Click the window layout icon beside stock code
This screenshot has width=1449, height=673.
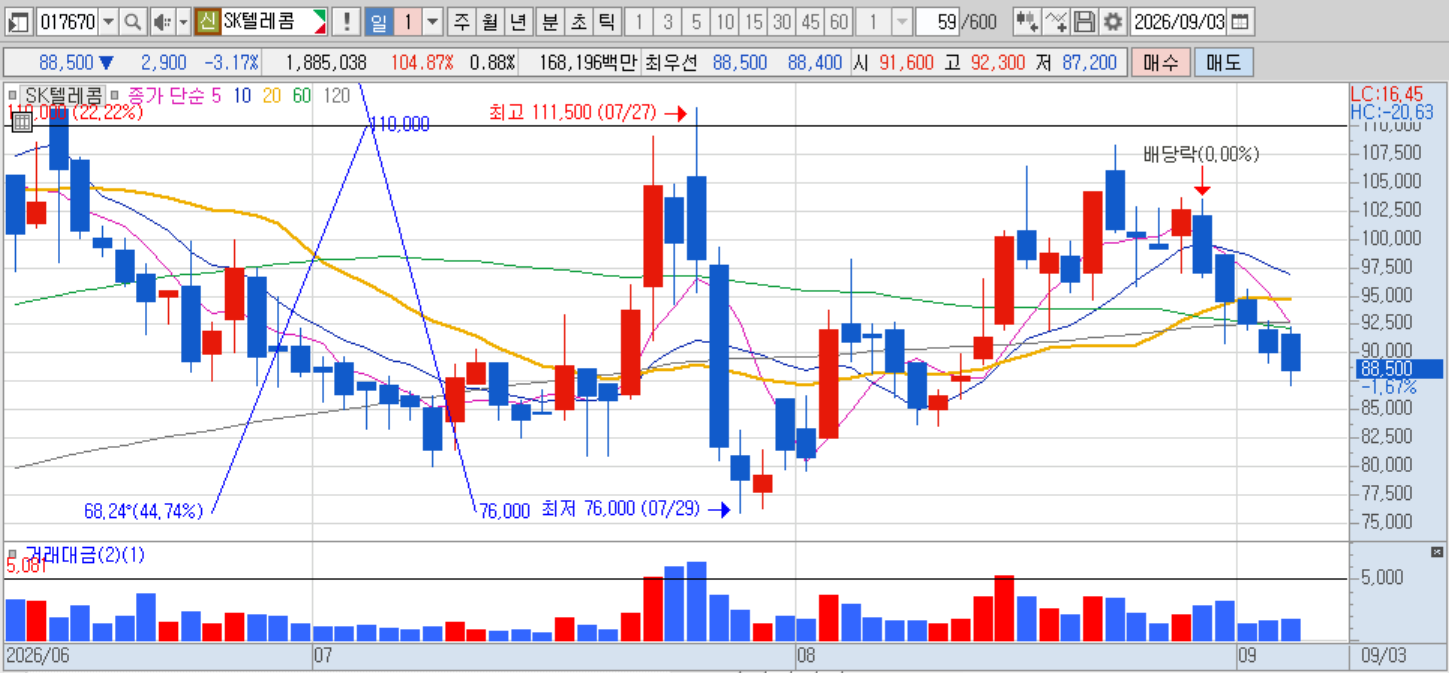click(19, 21)
